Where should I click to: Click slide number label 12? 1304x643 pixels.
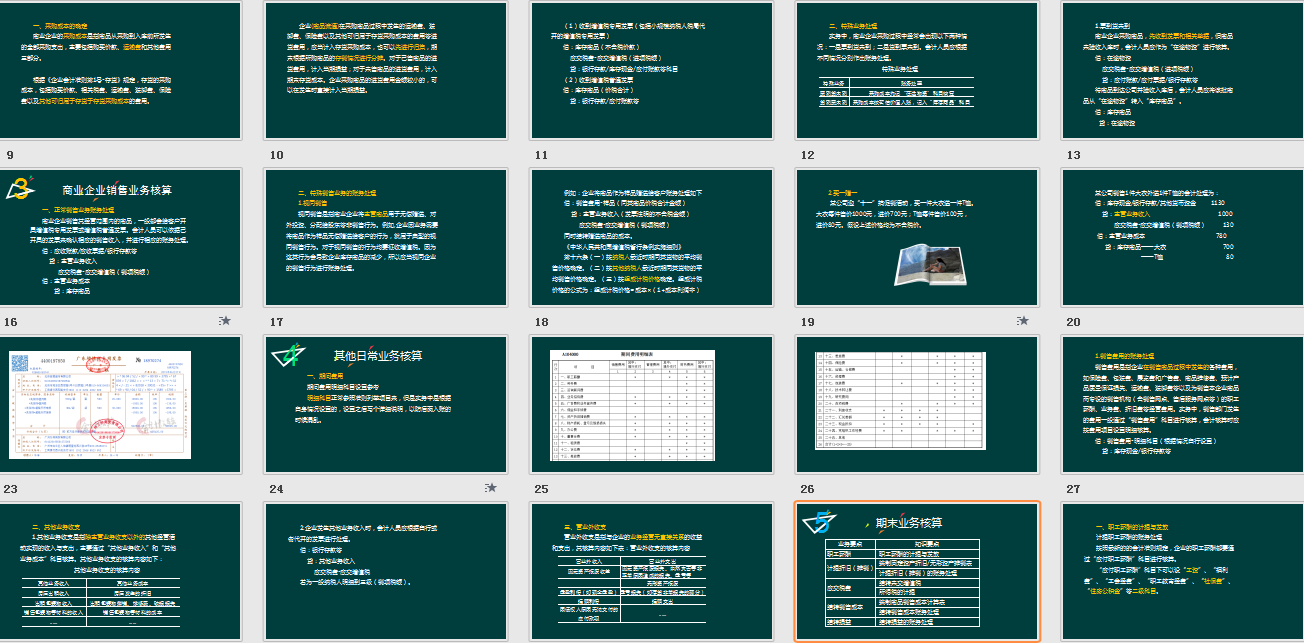tap(807, 155)
